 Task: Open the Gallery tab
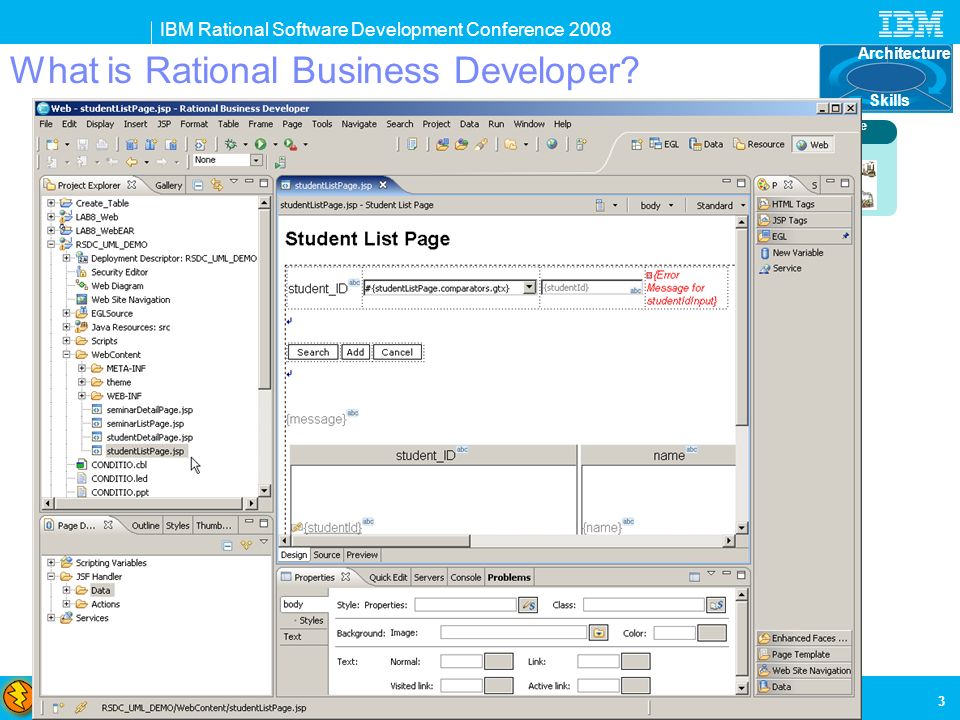168,185
